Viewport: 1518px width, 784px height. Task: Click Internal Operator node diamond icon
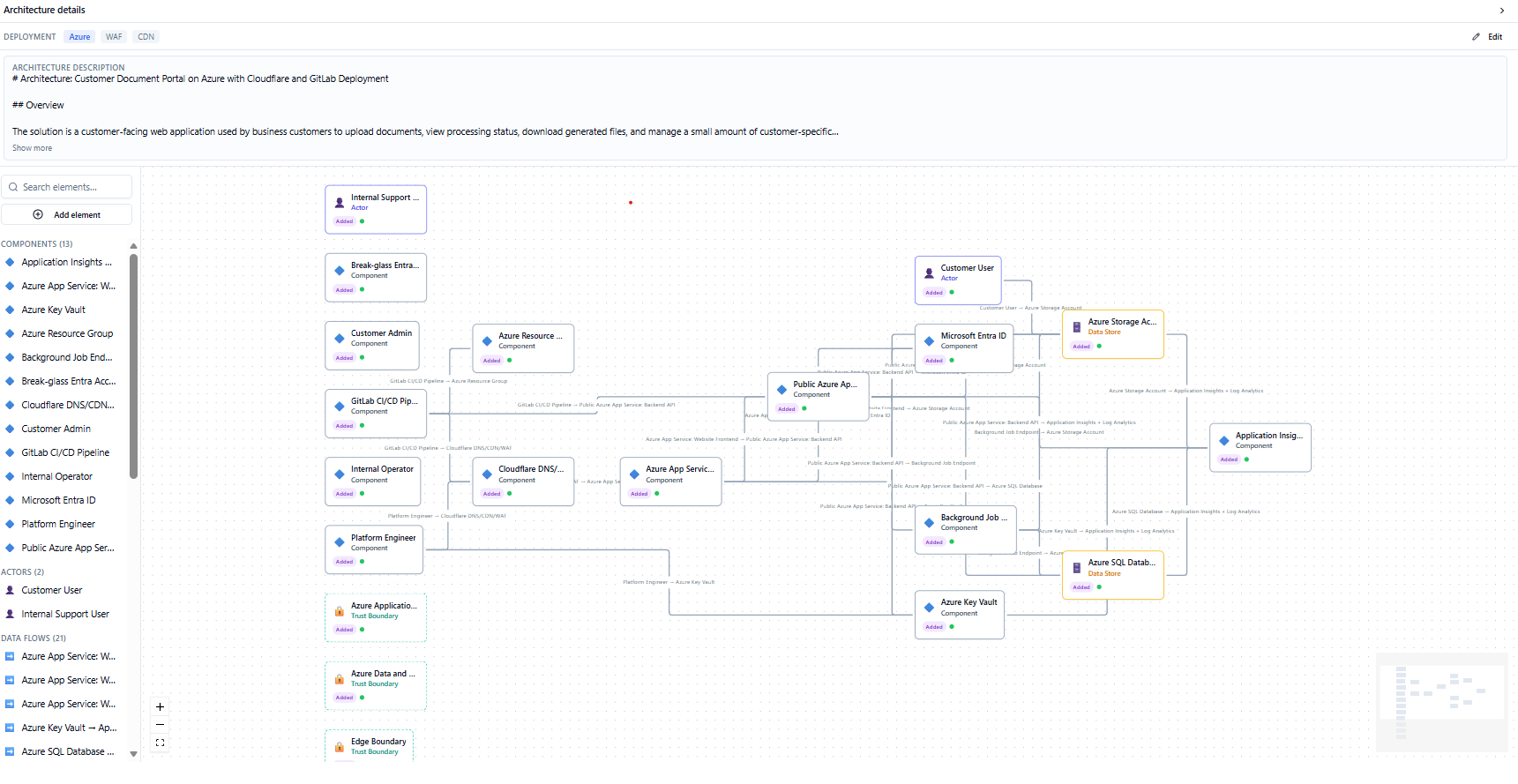click(340, 474)
